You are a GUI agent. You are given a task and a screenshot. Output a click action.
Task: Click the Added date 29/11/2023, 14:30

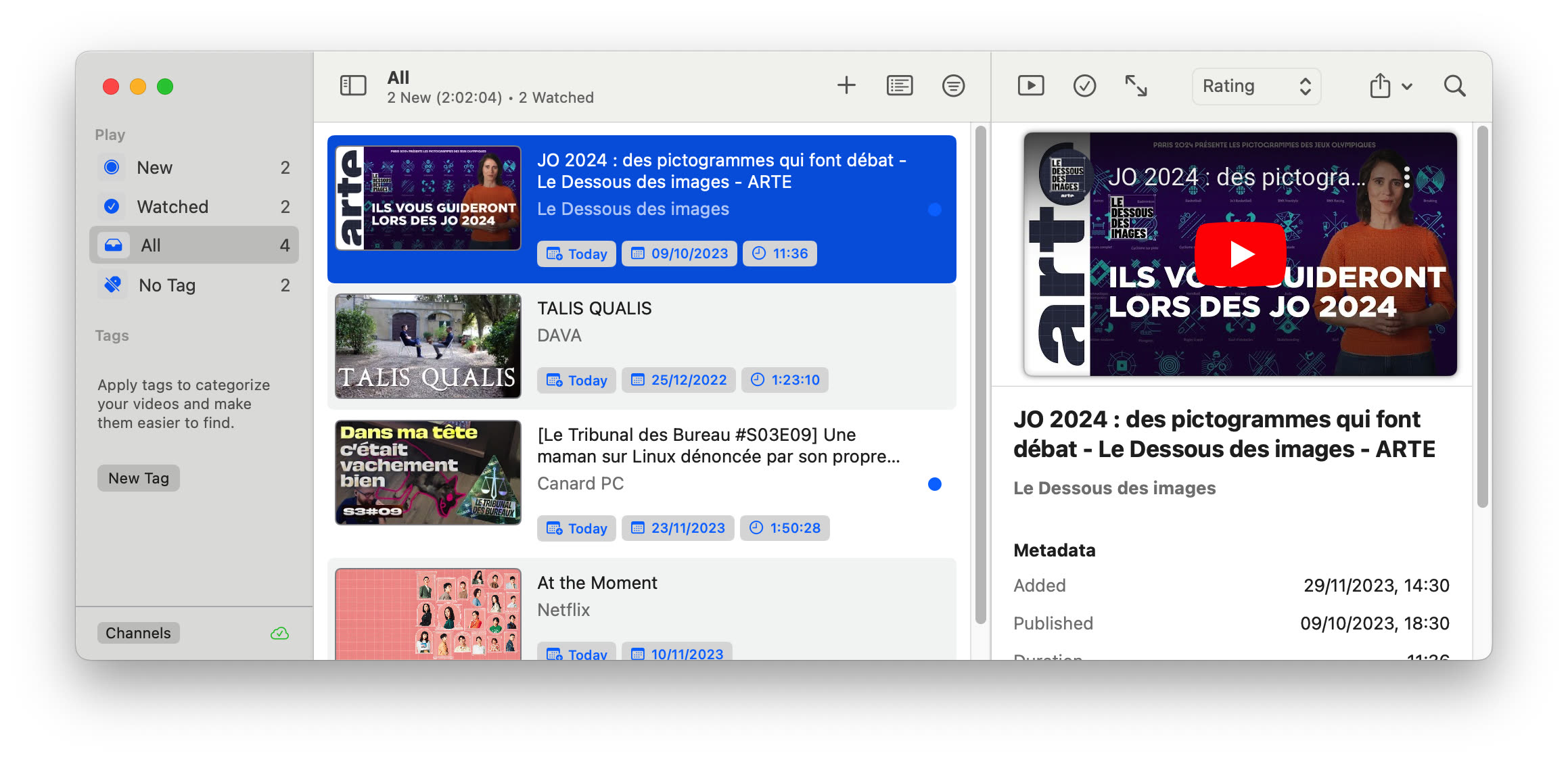(1376, 586)
